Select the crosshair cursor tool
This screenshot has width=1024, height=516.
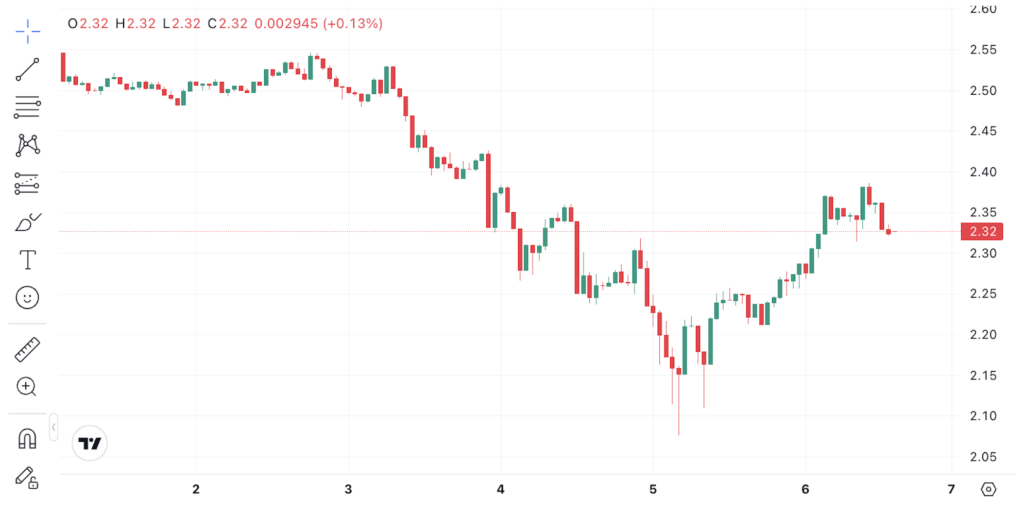(27, 30)
